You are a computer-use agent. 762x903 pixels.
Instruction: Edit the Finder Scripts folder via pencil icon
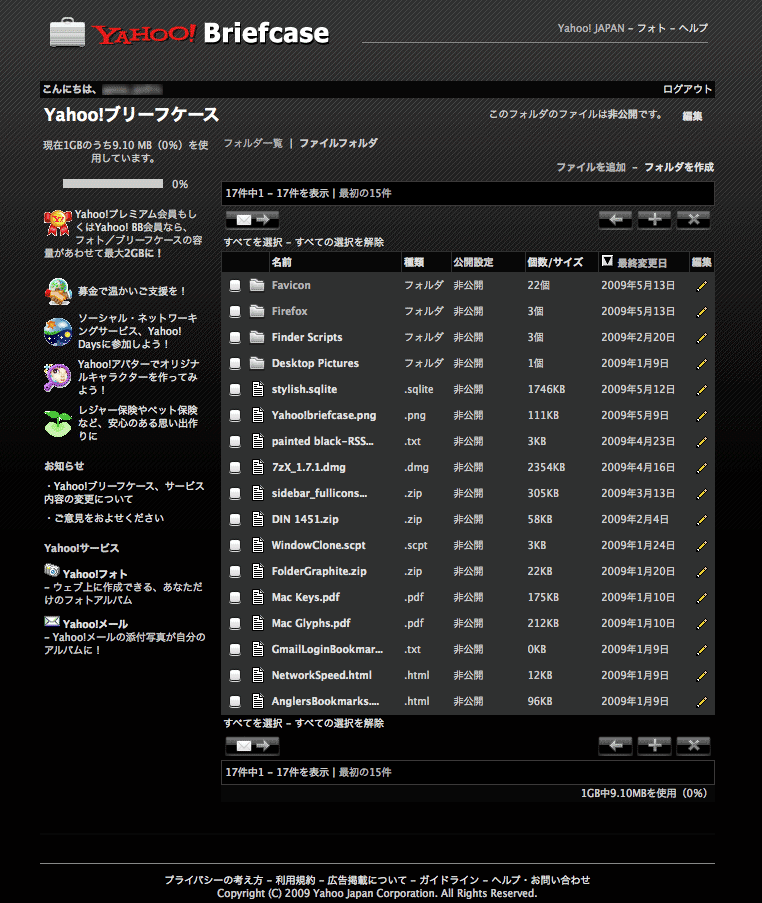click(701, 337)
